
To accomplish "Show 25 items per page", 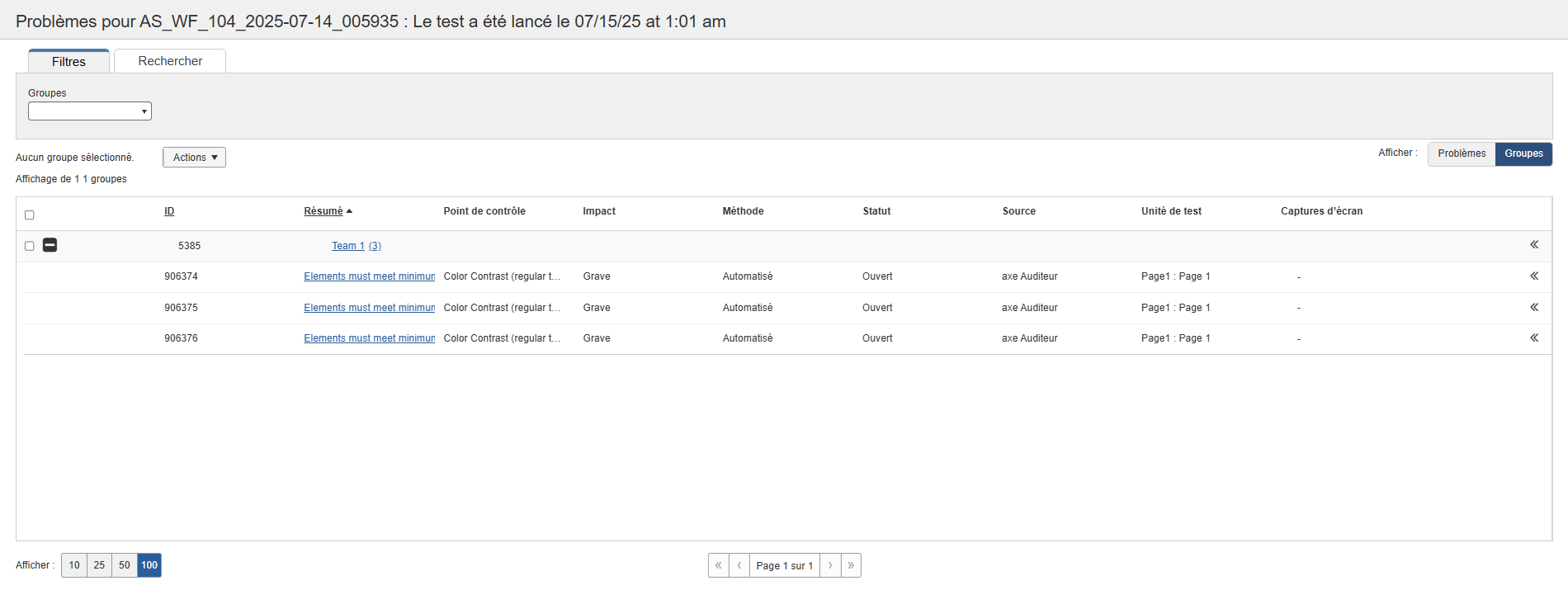I will tap(99, 565).
